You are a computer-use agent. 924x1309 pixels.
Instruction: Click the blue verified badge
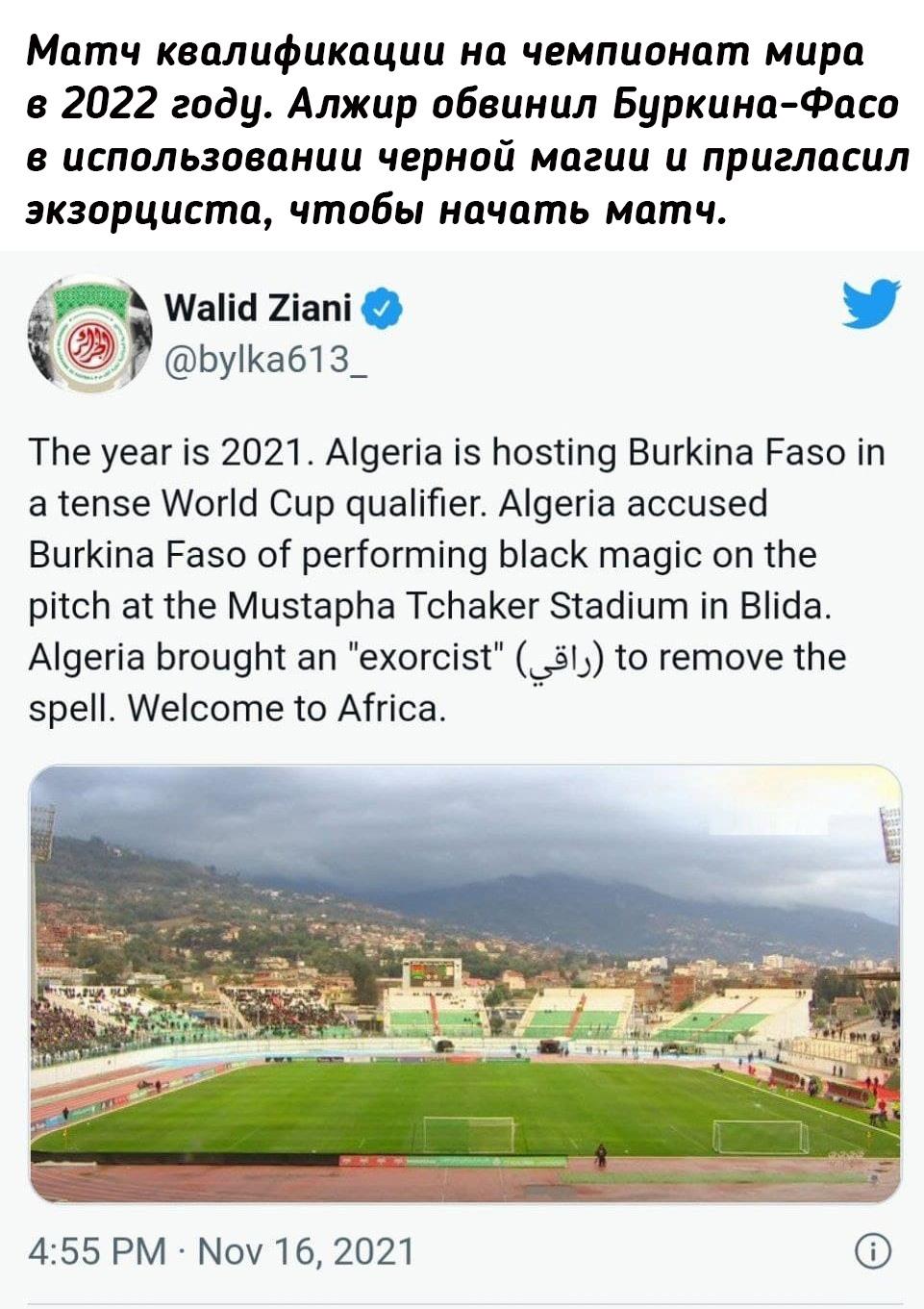pos(382,310)
